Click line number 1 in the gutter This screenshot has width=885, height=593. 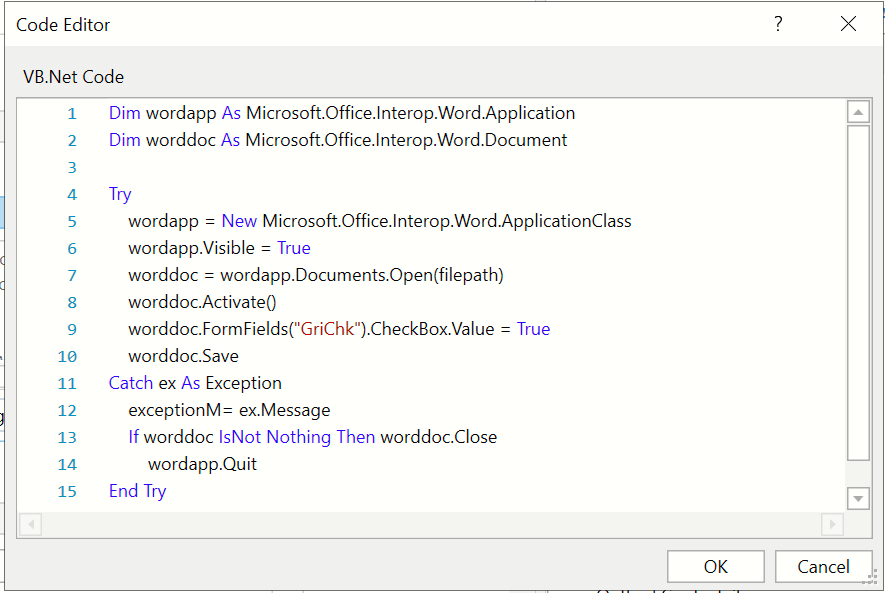(x=71, y=113)
